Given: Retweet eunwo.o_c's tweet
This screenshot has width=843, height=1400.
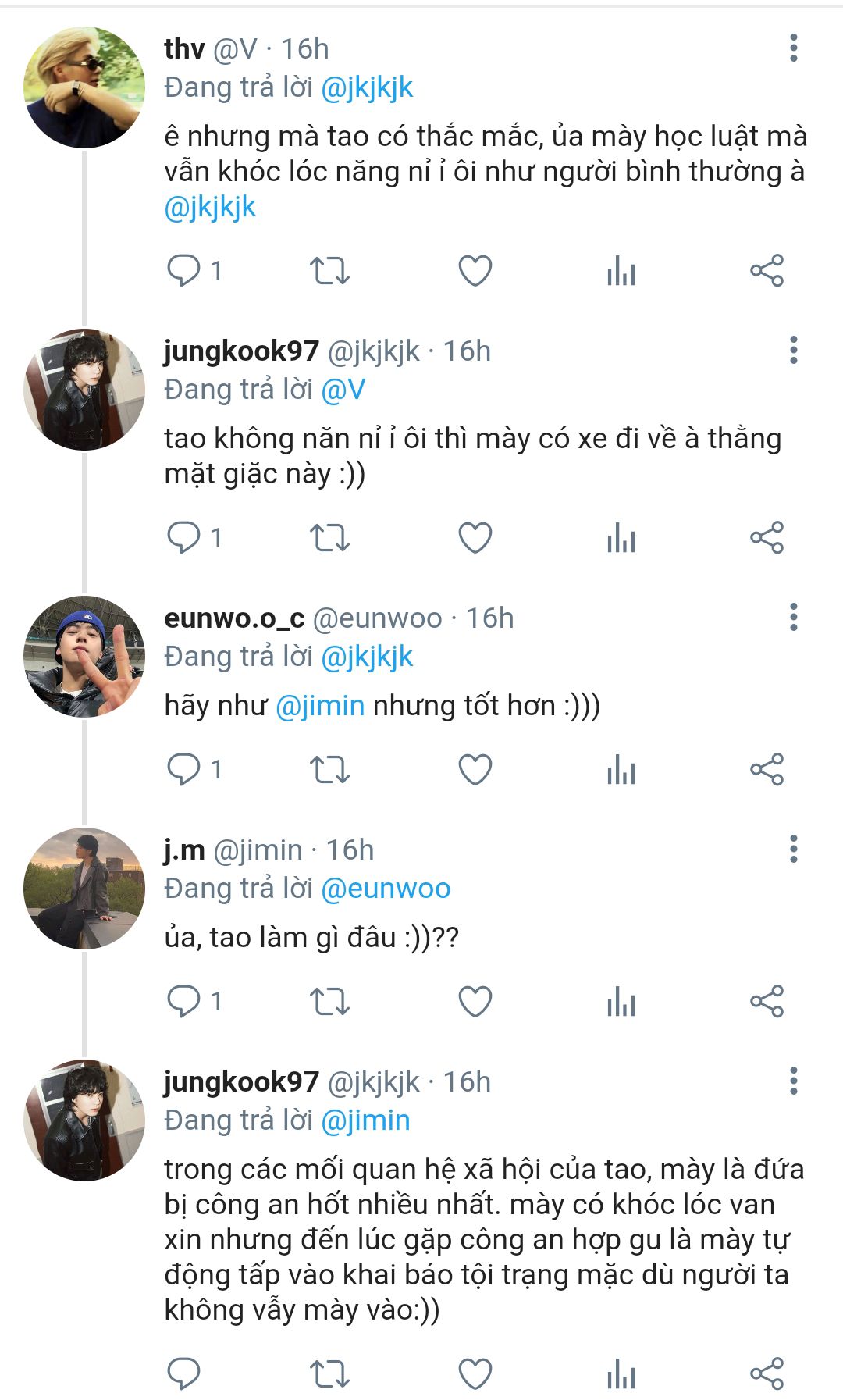Looking at the screenshot, I should coord(329,770).
